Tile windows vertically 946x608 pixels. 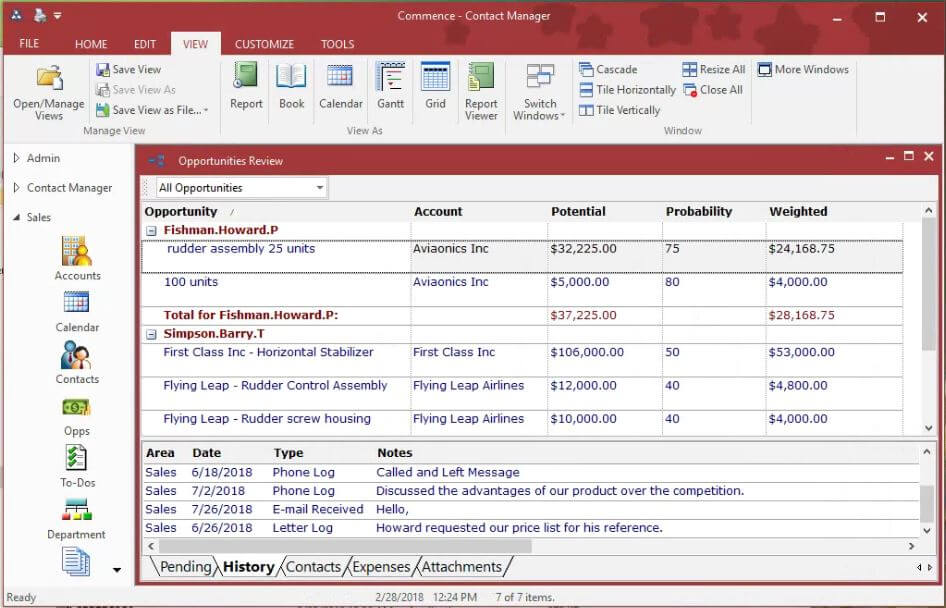click(620, 110)
